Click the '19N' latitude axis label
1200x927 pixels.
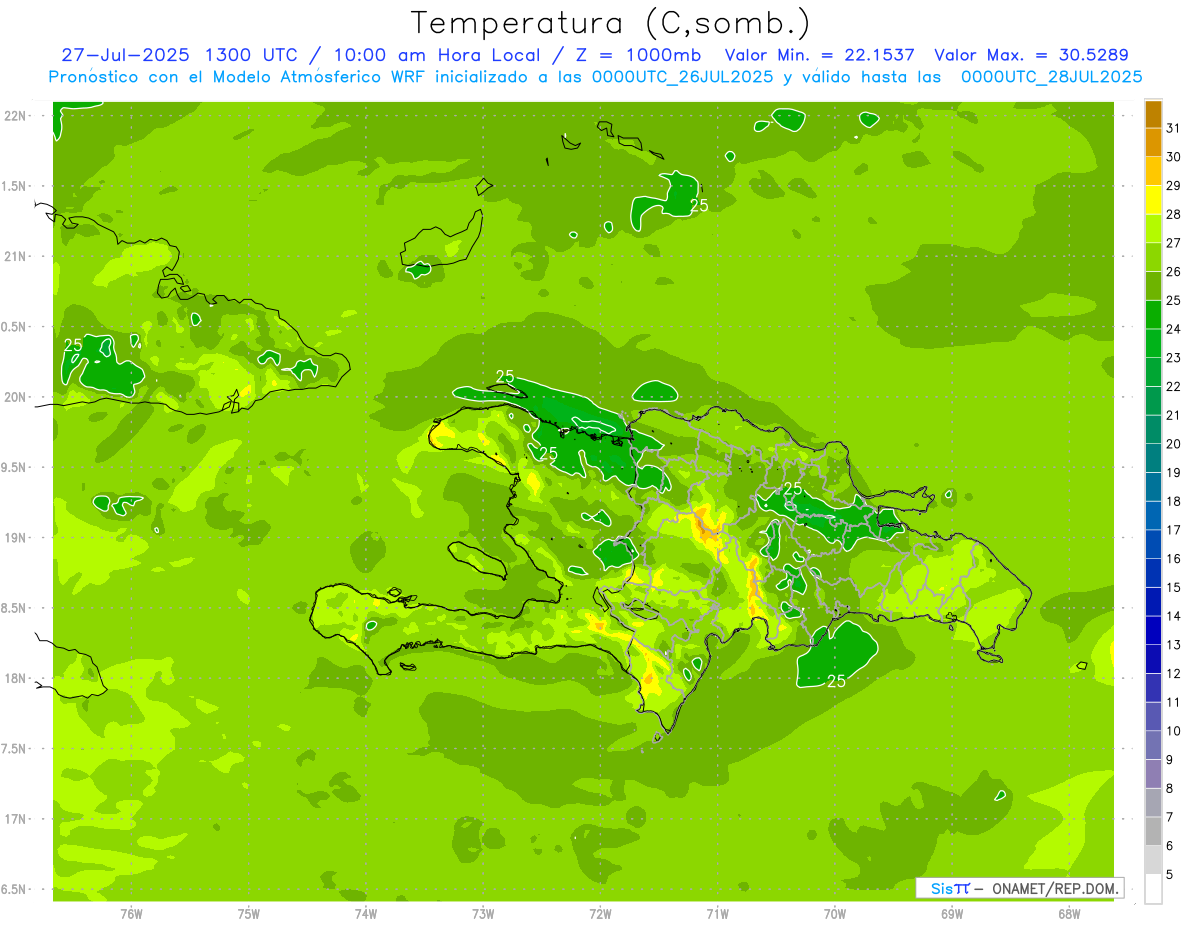click(x=16, y=538)
